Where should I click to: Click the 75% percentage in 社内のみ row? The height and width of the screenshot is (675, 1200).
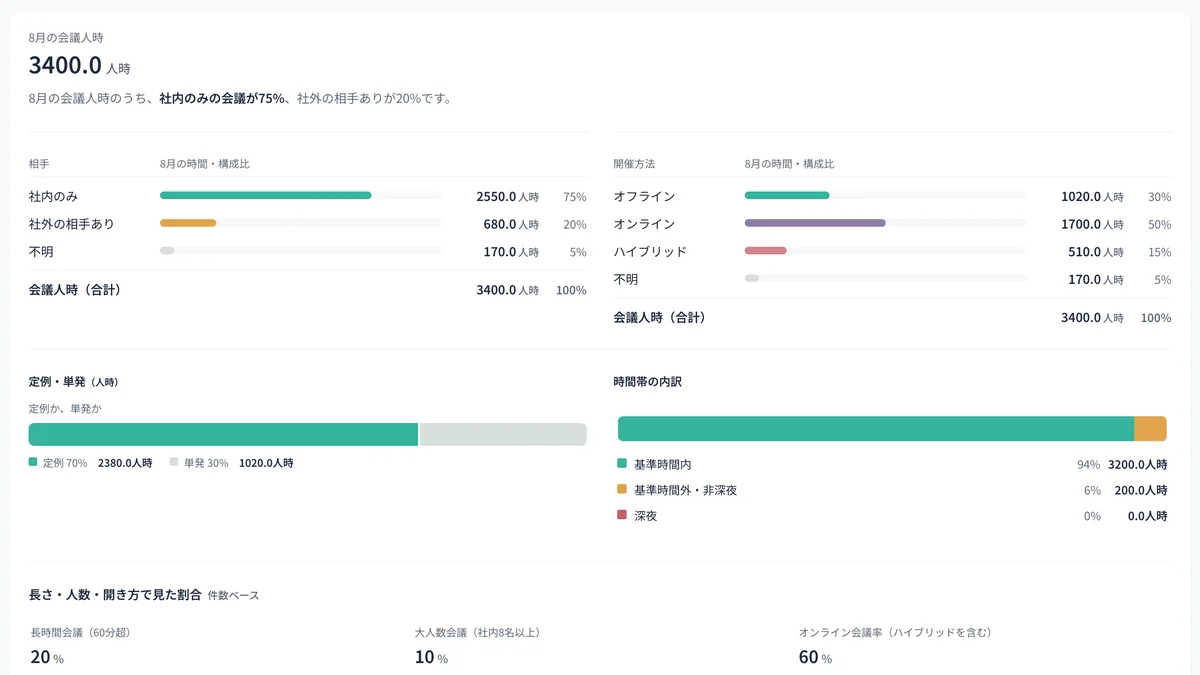575,197
